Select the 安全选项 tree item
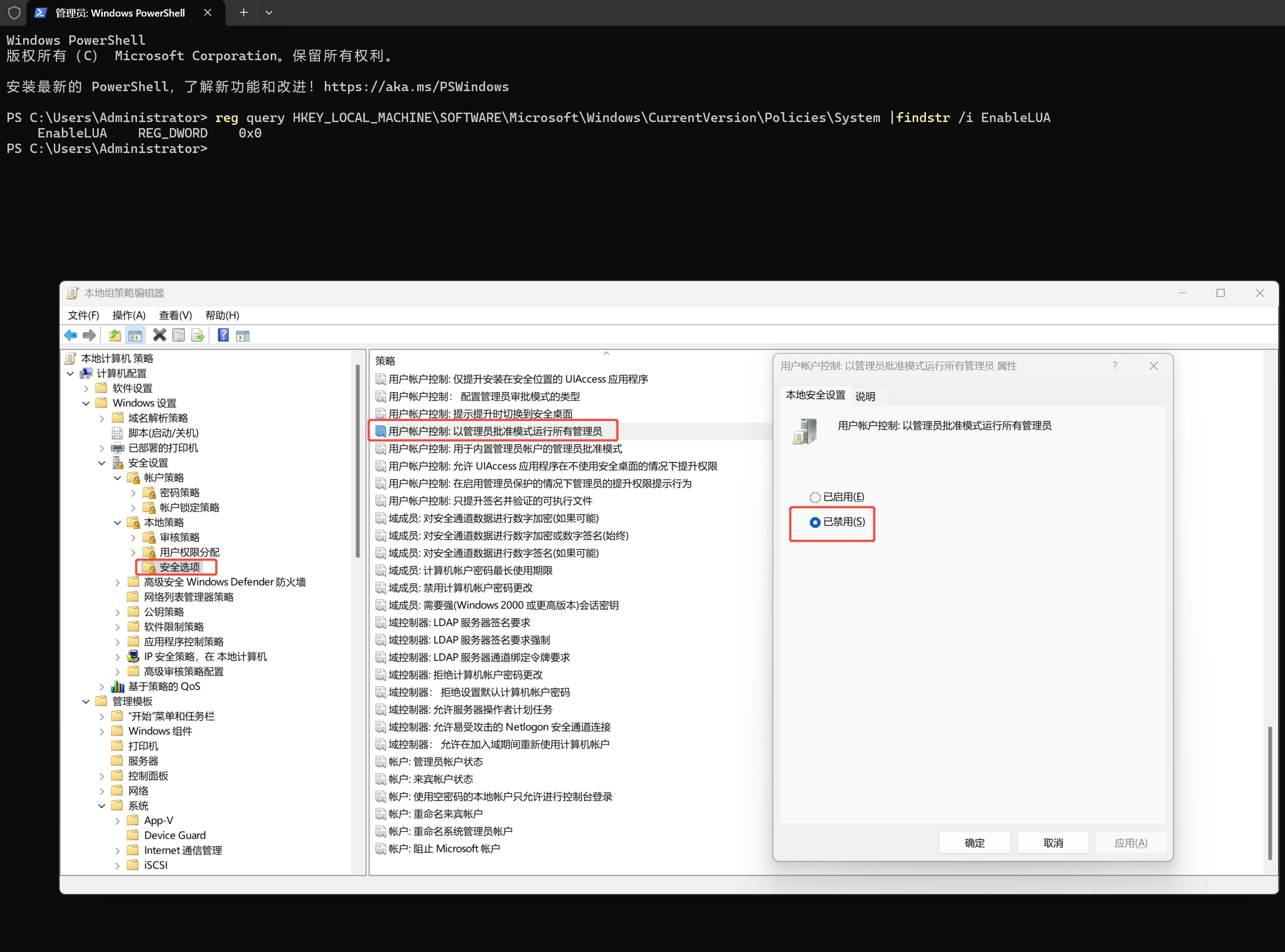This screenshot has height=952, width=1285. 180,567
